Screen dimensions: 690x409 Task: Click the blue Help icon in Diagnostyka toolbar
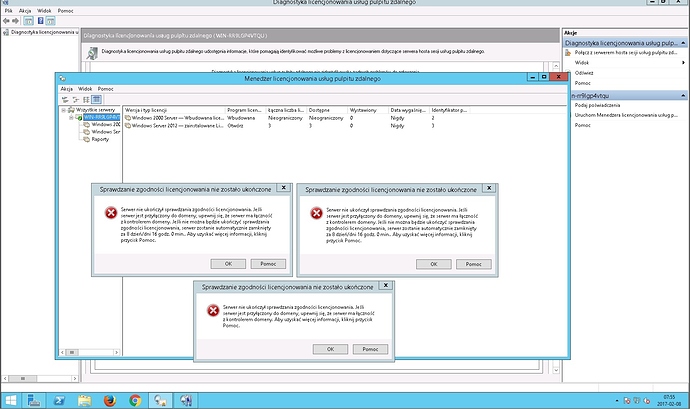coord(40,21)
